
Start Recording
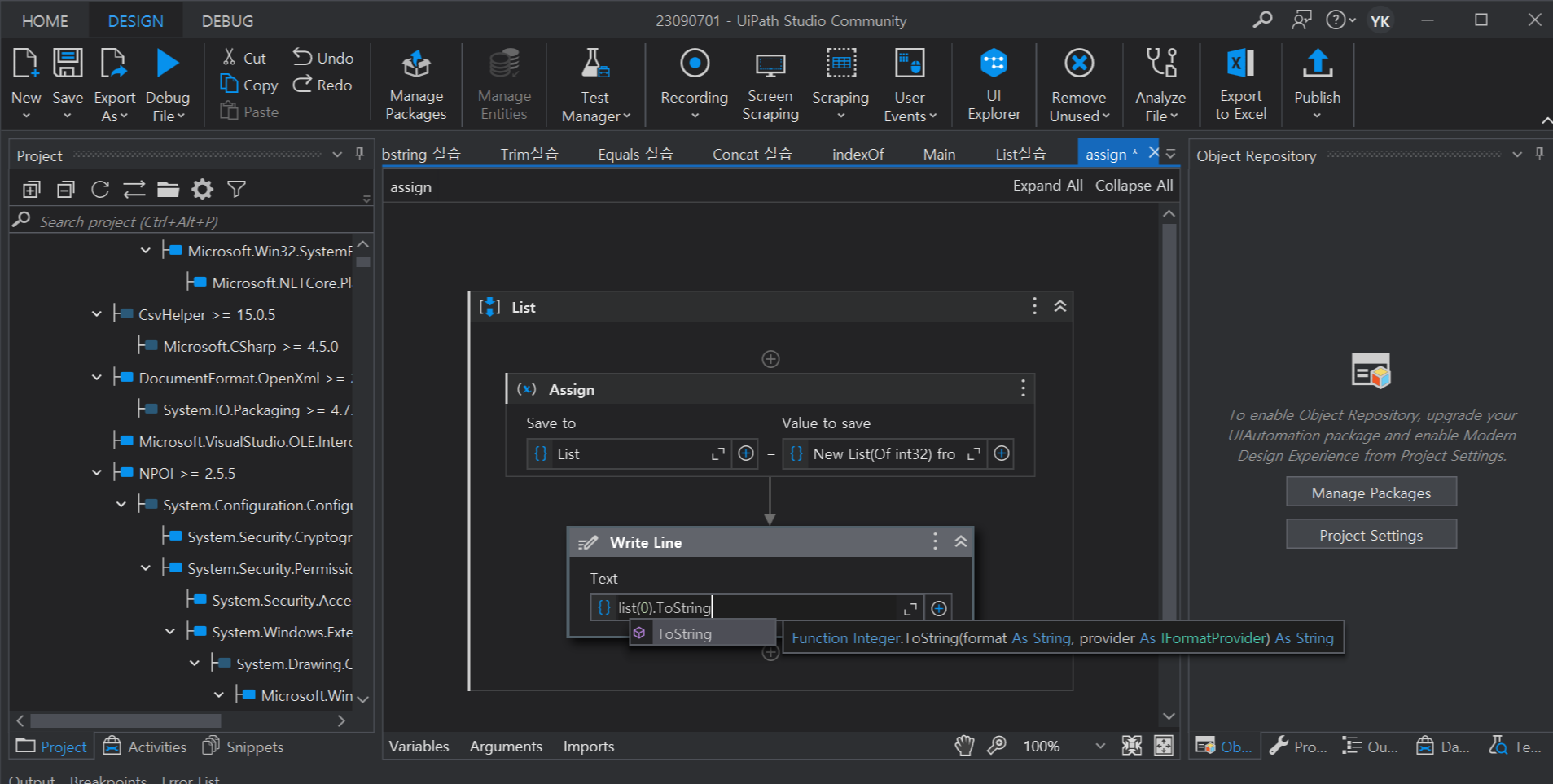[x=694, y=84]
